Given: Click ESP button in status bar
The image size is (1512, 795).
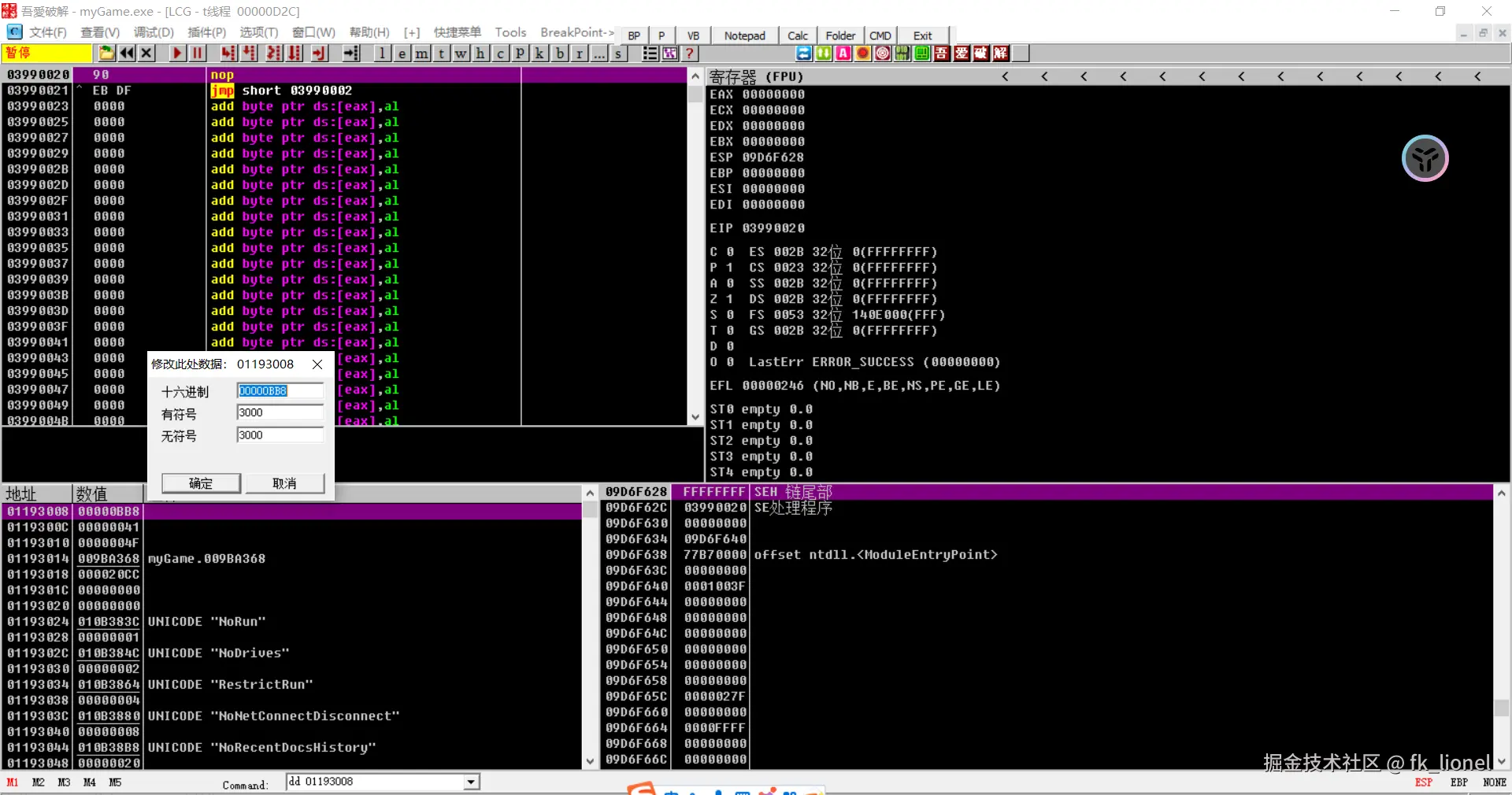Looking at the screenshot, I should [x=1424, y=782].
